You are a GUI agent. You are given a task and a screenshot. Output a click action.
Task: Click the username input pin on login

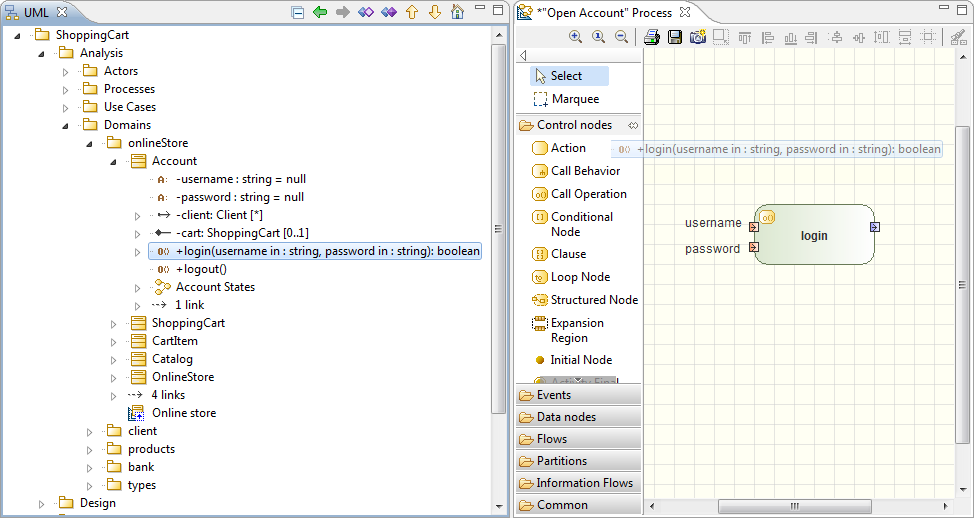click(753, 227)
